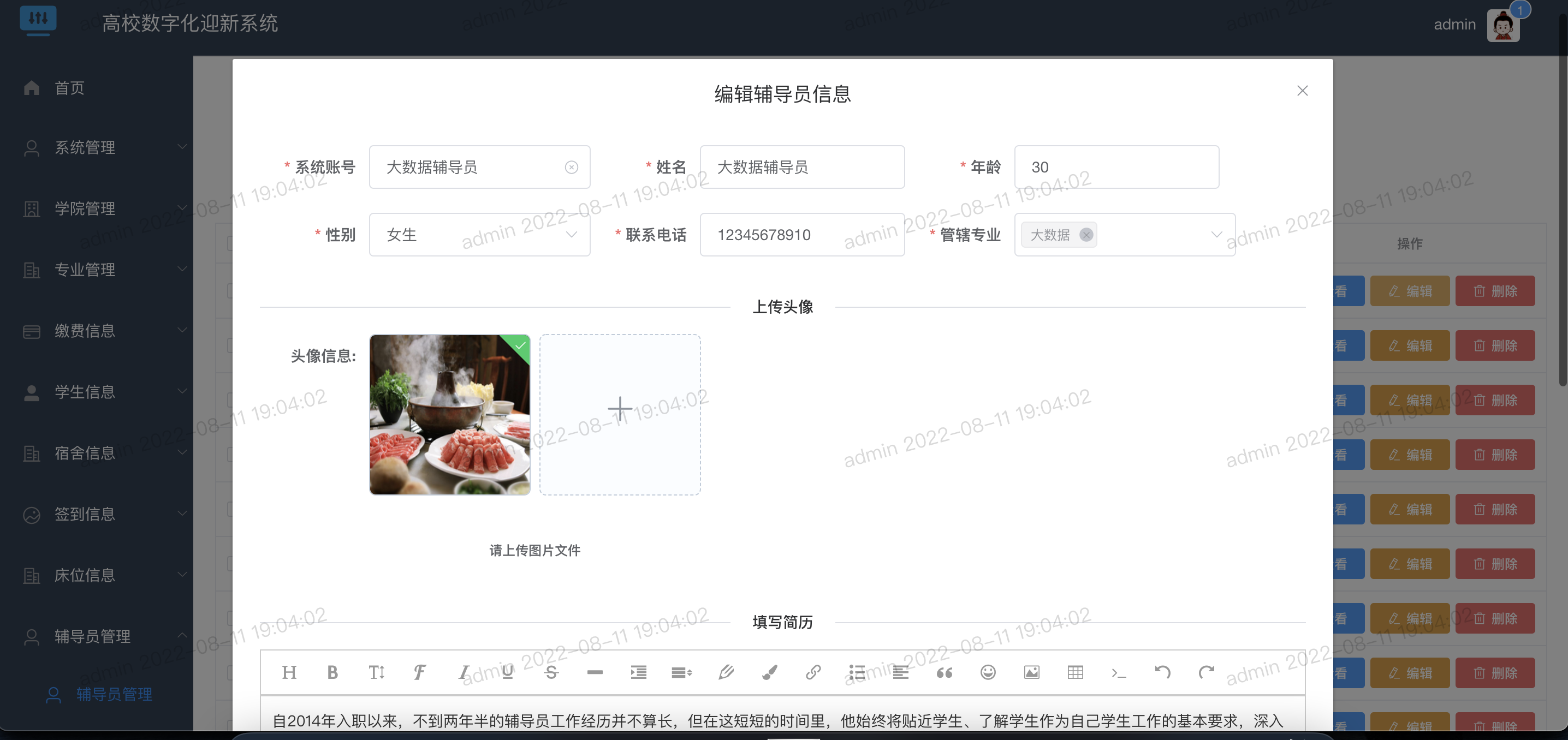Insert a blockquote in the resume editor
This screenshot has width=1568, height=740.
(944, 672)
